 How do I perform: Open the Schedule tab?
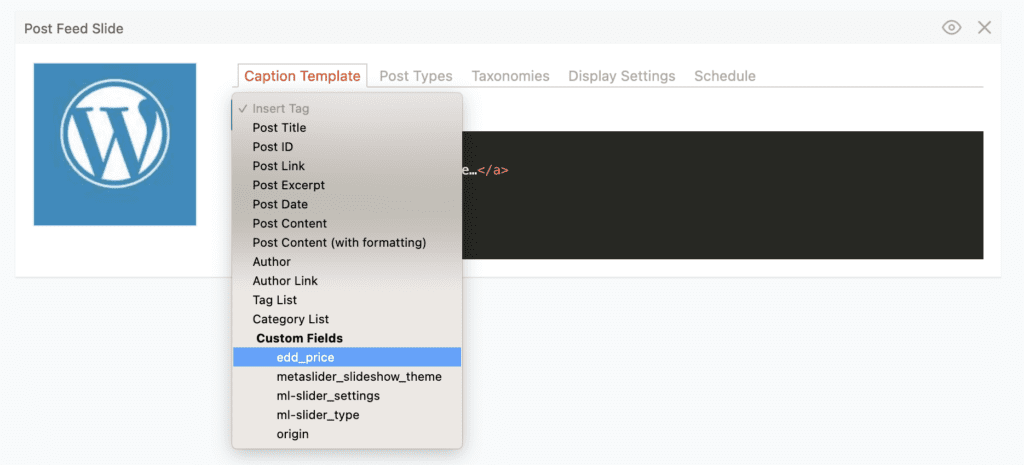click(725, 76)
